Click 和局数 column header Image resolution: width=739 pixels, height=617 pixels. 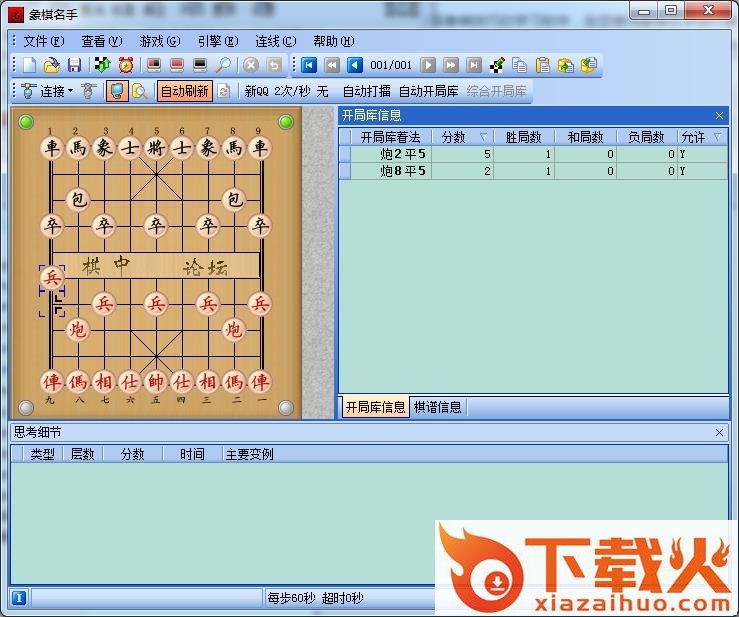pyautogui.click(x=585, y=137)
